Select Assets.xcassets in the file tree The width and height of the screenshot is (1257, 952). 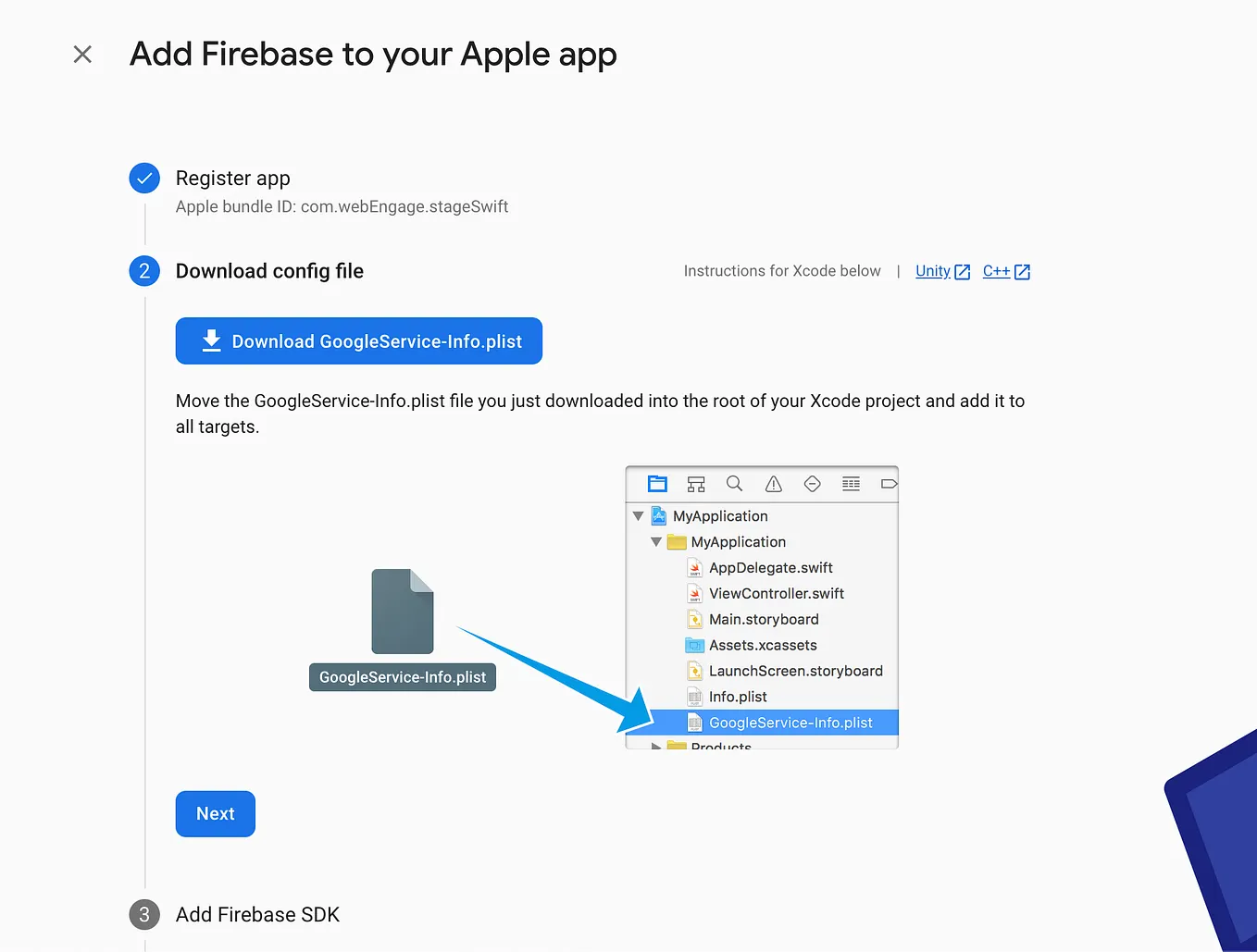click(763, 646)
